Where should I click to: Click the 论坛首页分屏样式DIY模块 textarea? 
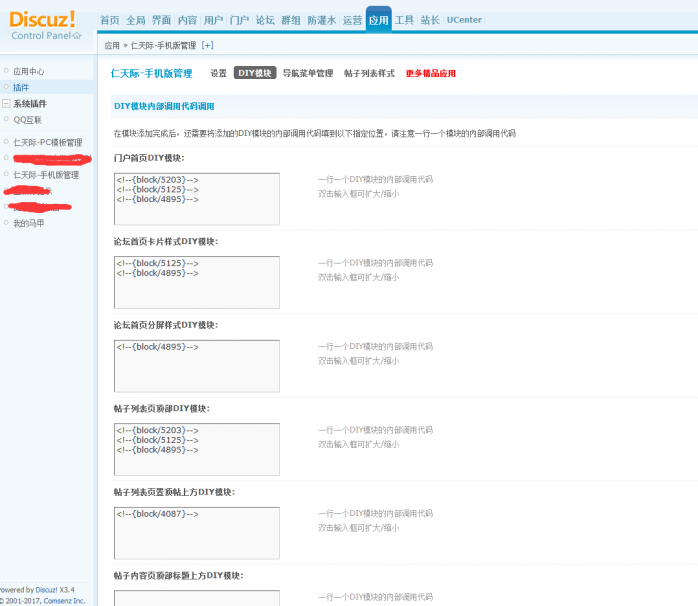197,366
